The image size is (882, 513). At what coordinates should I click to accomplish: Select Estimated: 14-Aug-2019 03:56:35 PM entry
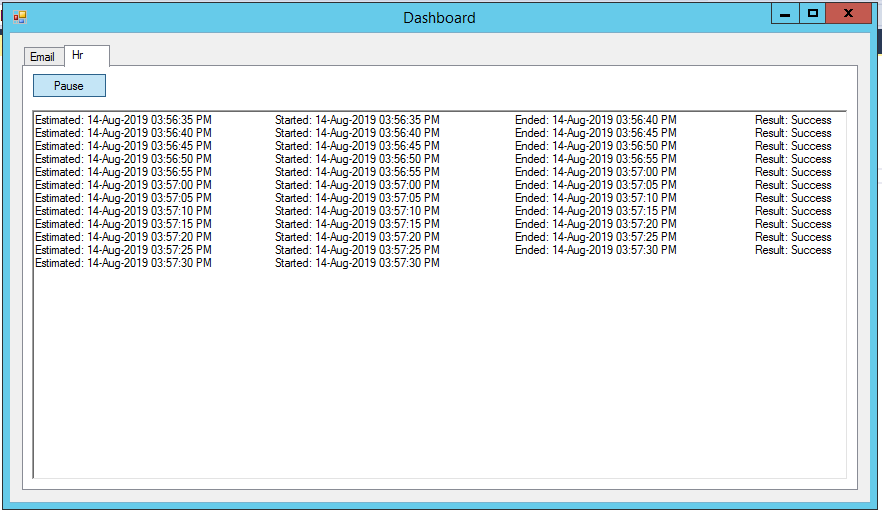123,120
